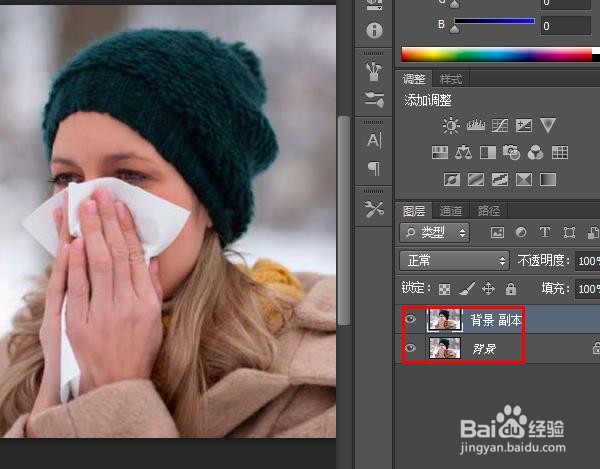Viewport: 600px width, 469px height.
Task: Hide the 背景 layer
Action: click(x=411, y=348)
